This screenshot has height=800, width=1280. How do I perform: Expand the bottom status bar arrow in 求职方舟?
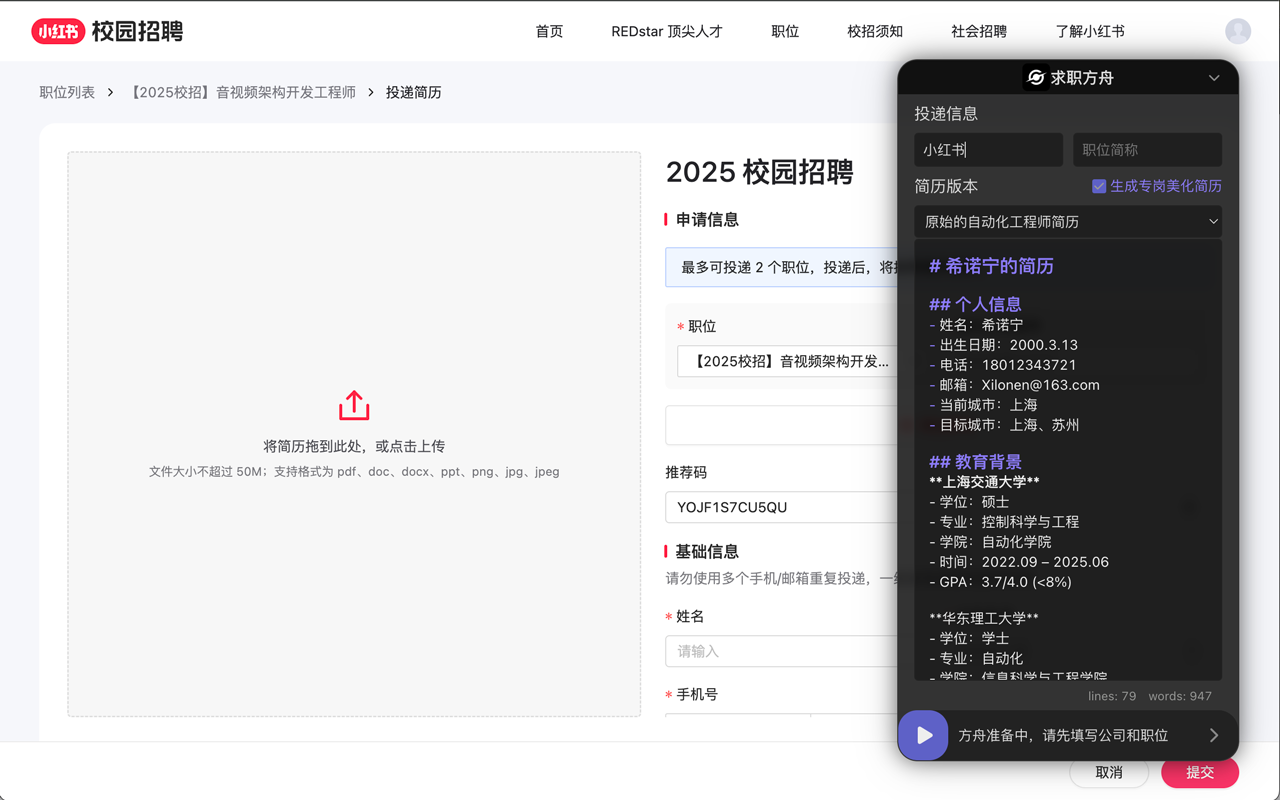click(x=1214, y=735)
